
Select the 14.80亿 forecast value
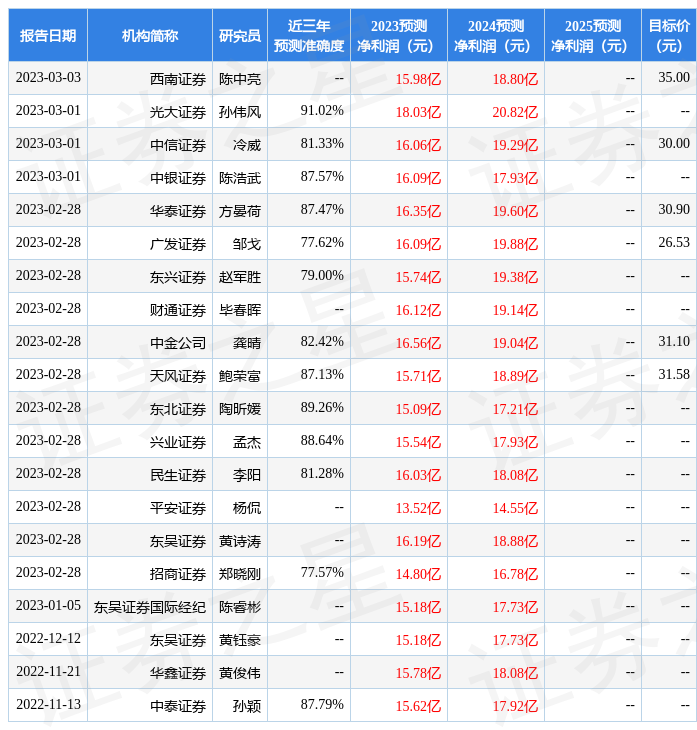click(418, 575)
